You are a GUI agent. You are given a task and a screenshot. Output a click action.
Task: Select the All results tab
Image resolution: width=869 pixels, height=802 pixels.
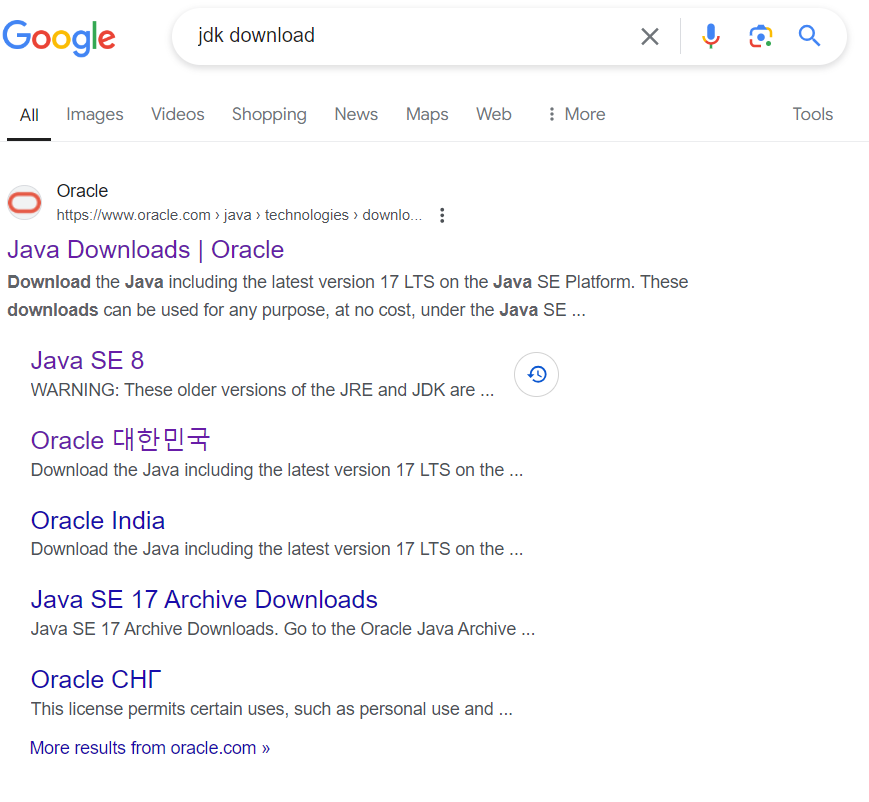29,115
